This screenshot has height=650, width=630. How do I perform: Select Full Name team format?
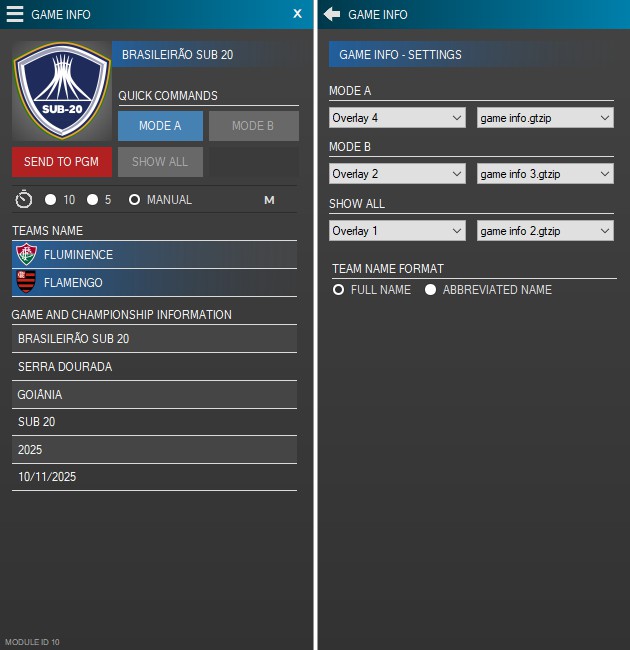click(339, 290)
